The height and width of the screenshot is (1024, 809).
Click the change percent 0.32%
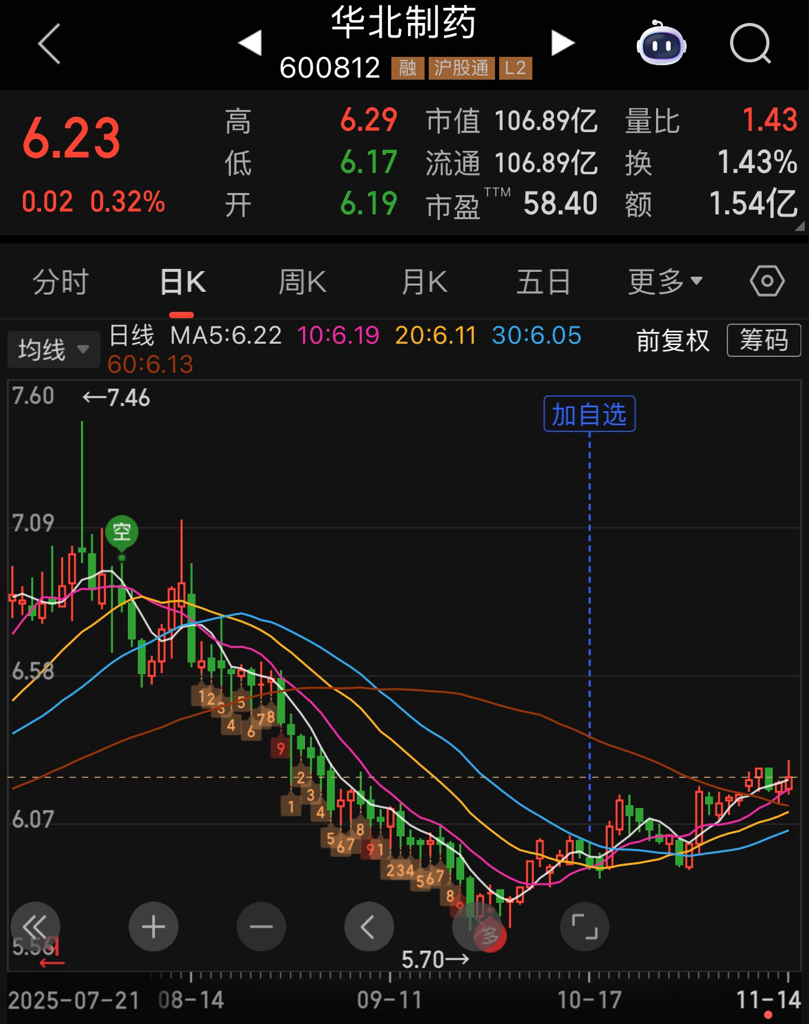(127, 202)
